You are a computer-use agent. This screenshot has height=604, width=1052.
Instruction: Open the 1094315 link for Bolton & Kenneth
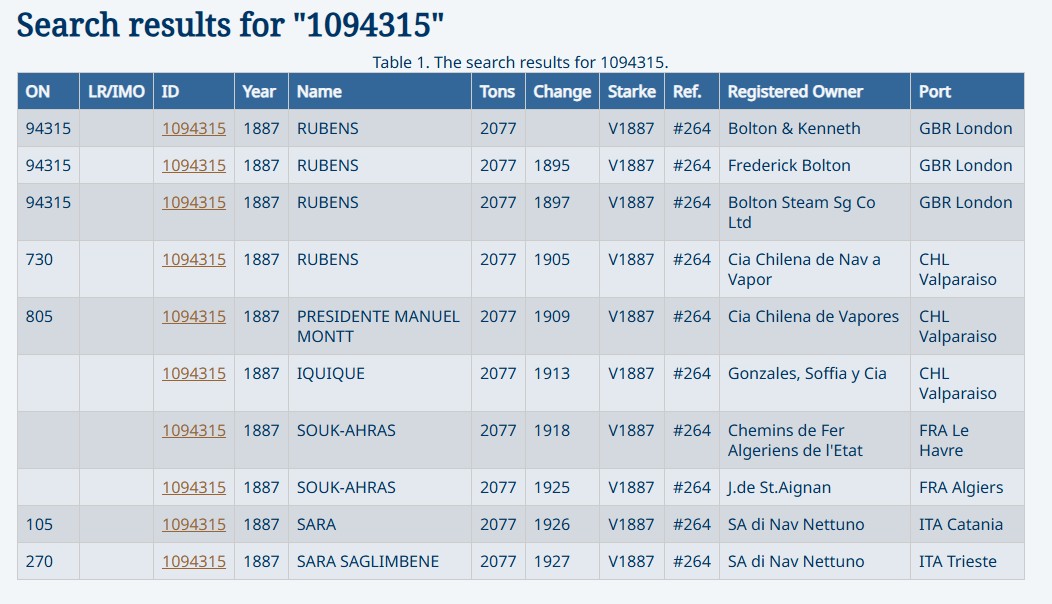pos(194,128)
